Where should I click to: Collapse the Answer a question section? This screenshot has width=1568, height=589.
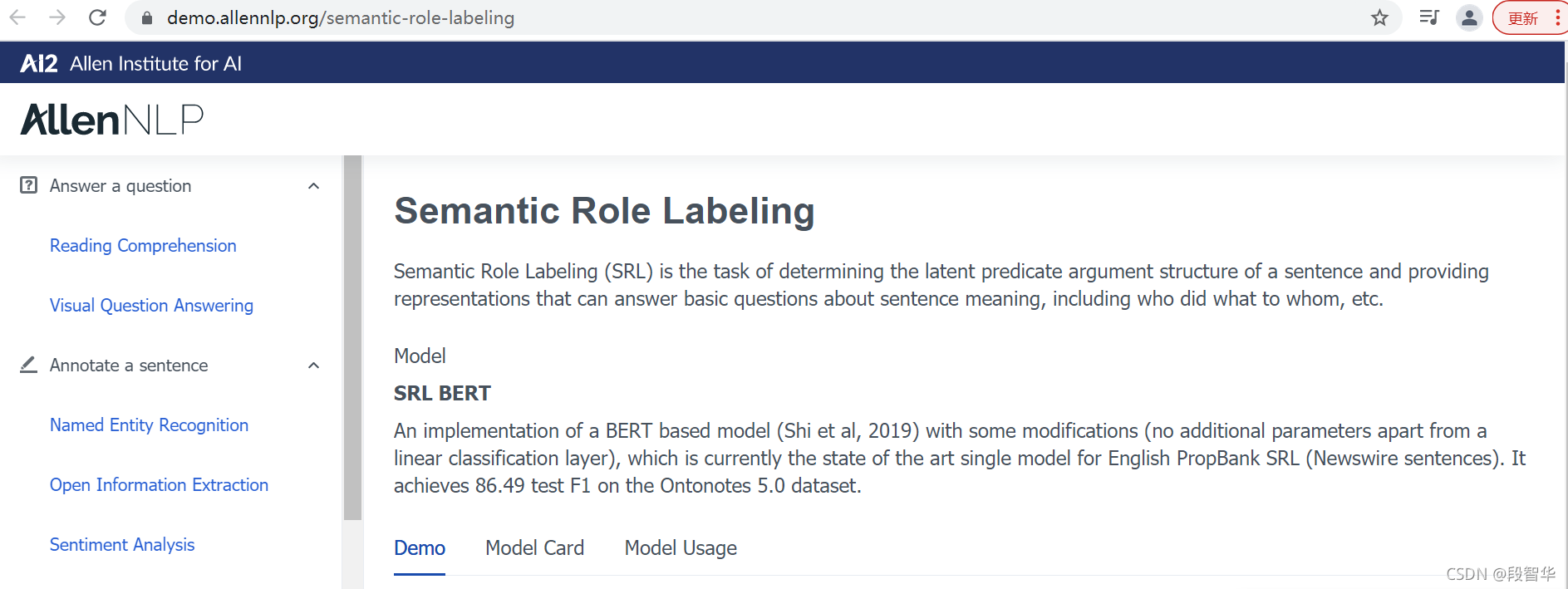point(313,186)
